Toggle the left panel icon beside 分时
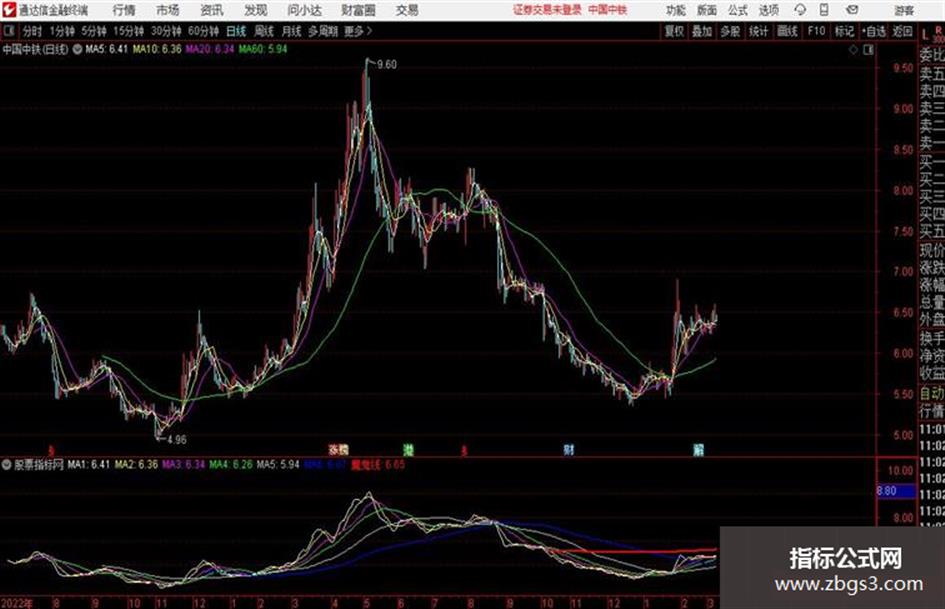The height and width of the screenshot is (609, 945). (8, 31)
